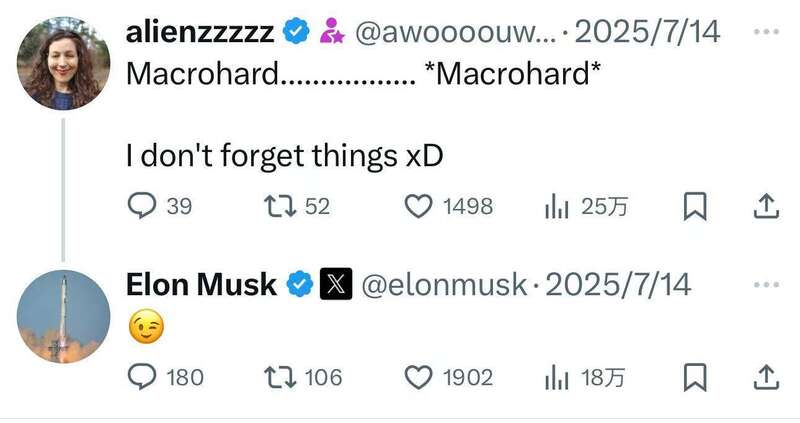View analytics on alienzzzzz's tweet
This screenshot has width=800, height=423.
pos(556,206)
